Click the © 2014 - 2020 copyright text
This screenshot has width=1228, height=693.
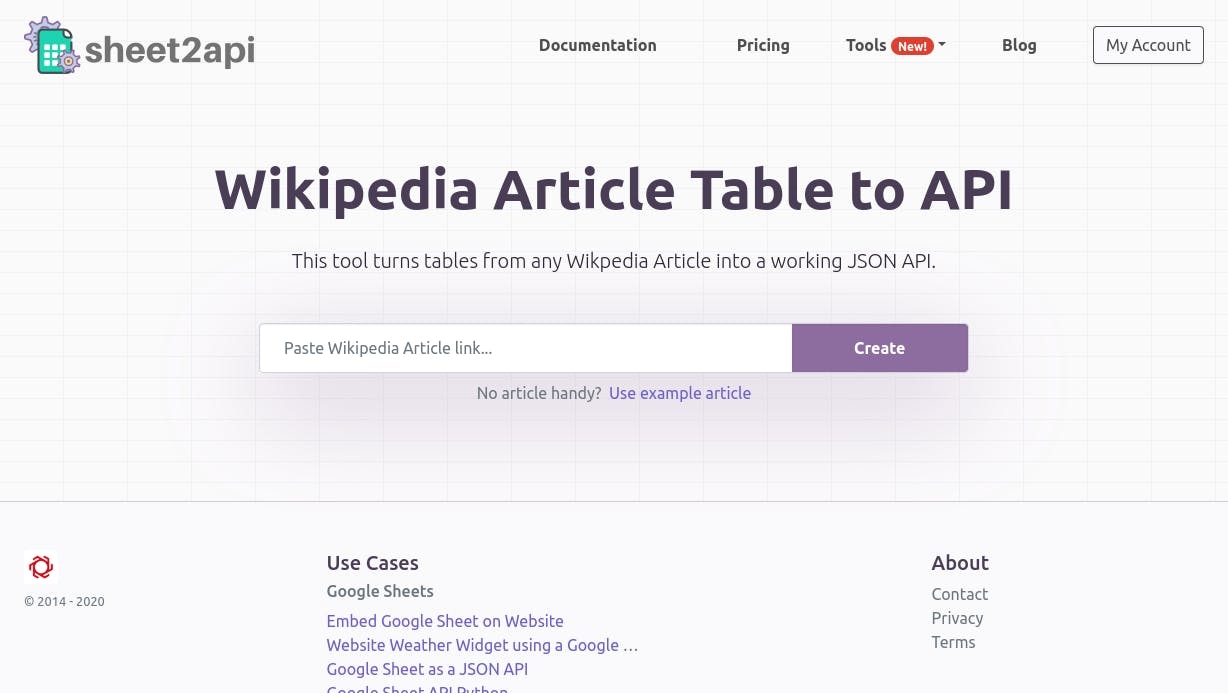[x=65, y=602]
